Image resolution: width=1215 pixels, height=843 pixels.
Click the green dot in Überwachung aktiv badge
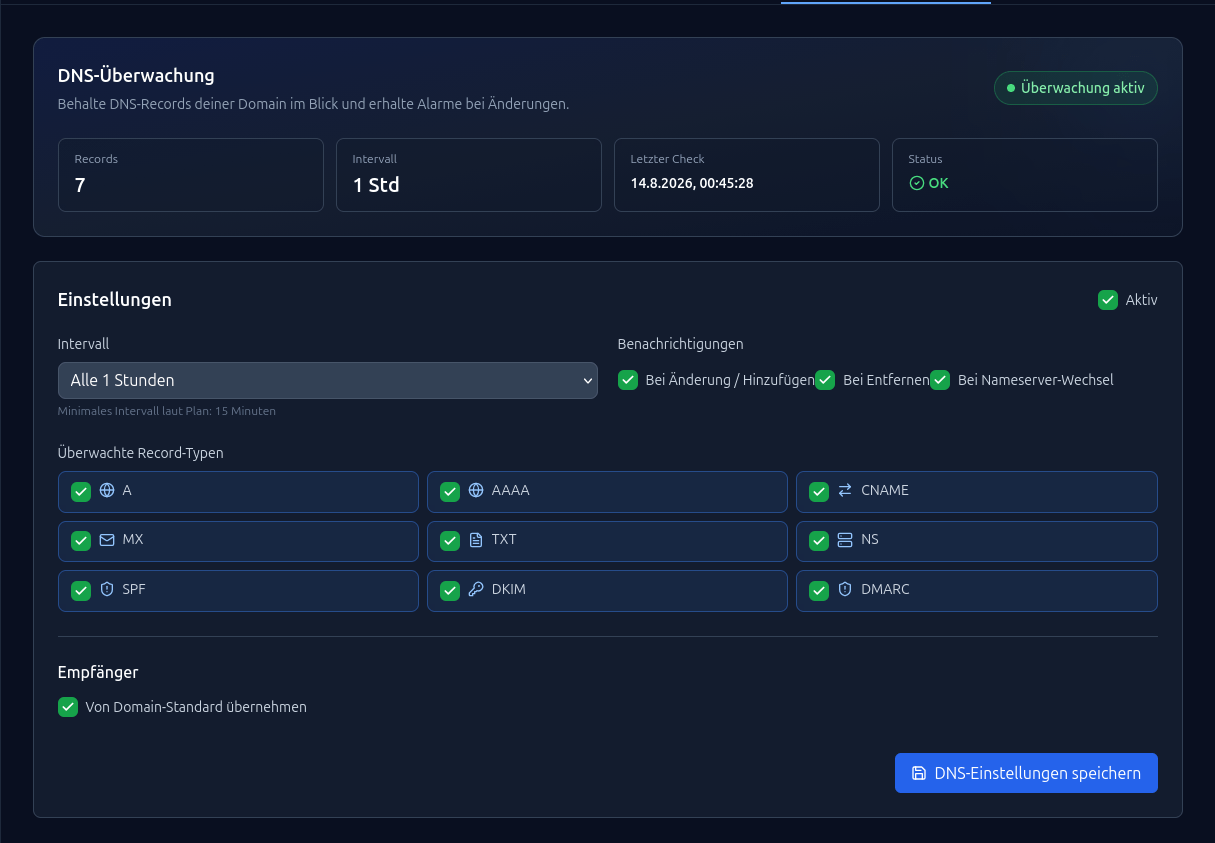[x=1011, y=88]
